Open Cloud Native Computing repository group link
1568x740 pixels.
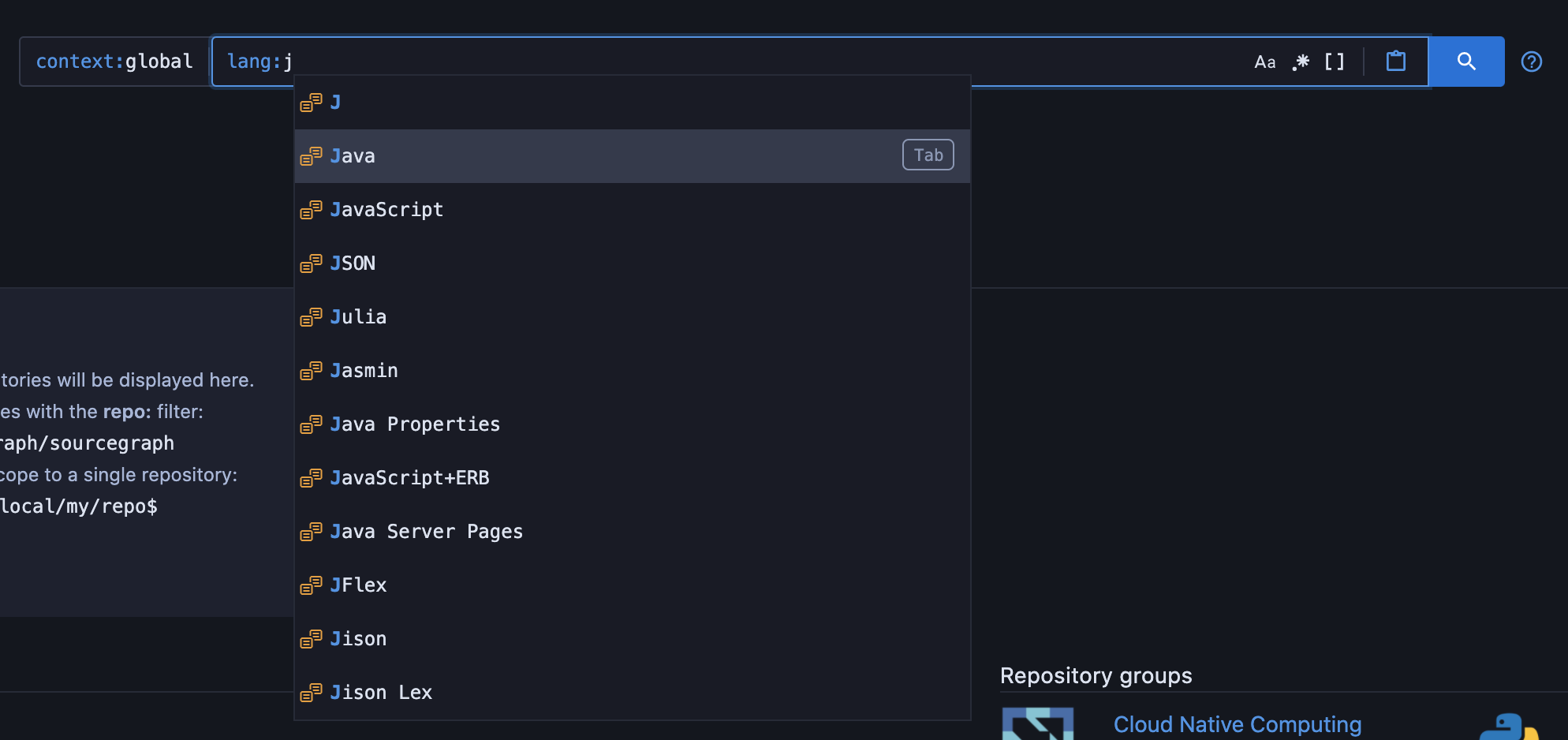click(x=1238, y=724)
